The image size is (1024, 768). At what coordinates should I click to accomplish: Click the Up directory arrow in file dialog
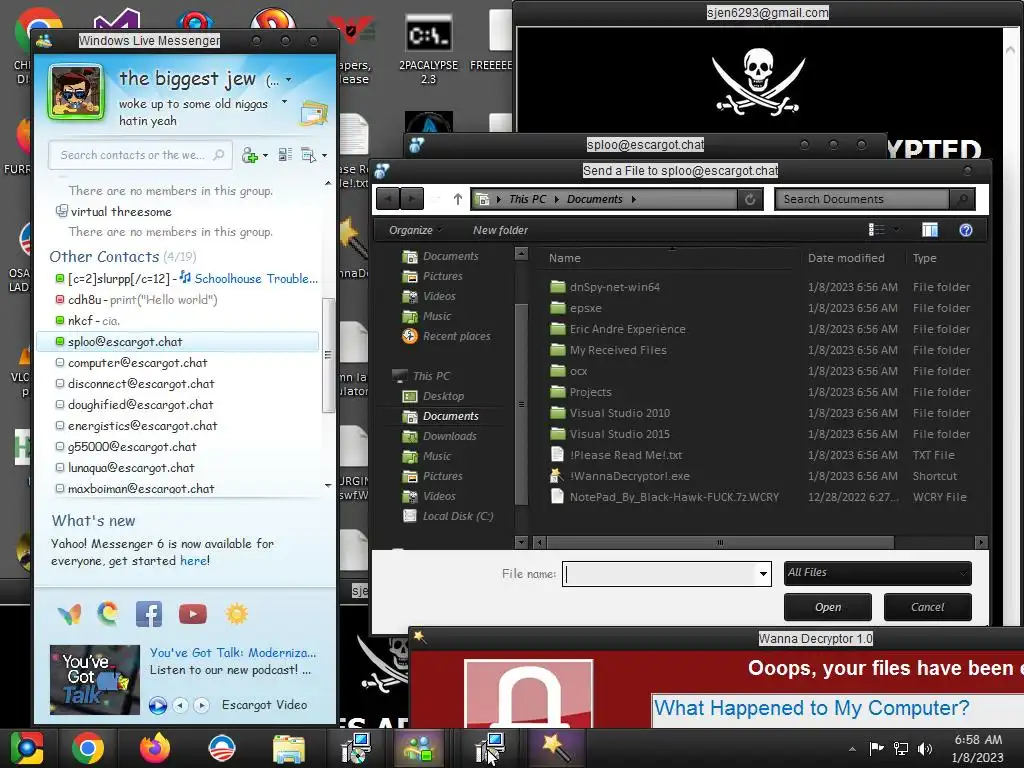point(458,199)
